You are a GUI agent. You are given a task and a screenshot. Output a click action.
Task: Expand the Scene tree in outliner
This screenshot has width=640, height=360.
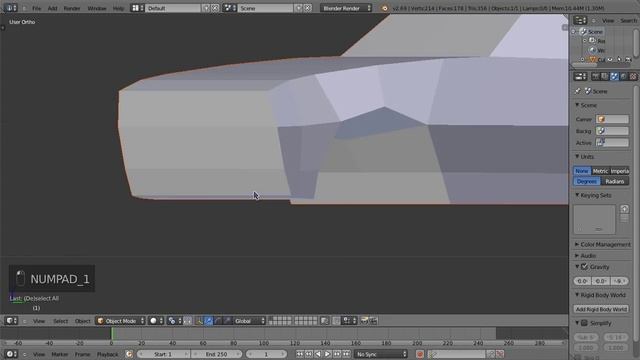[574, 31]
